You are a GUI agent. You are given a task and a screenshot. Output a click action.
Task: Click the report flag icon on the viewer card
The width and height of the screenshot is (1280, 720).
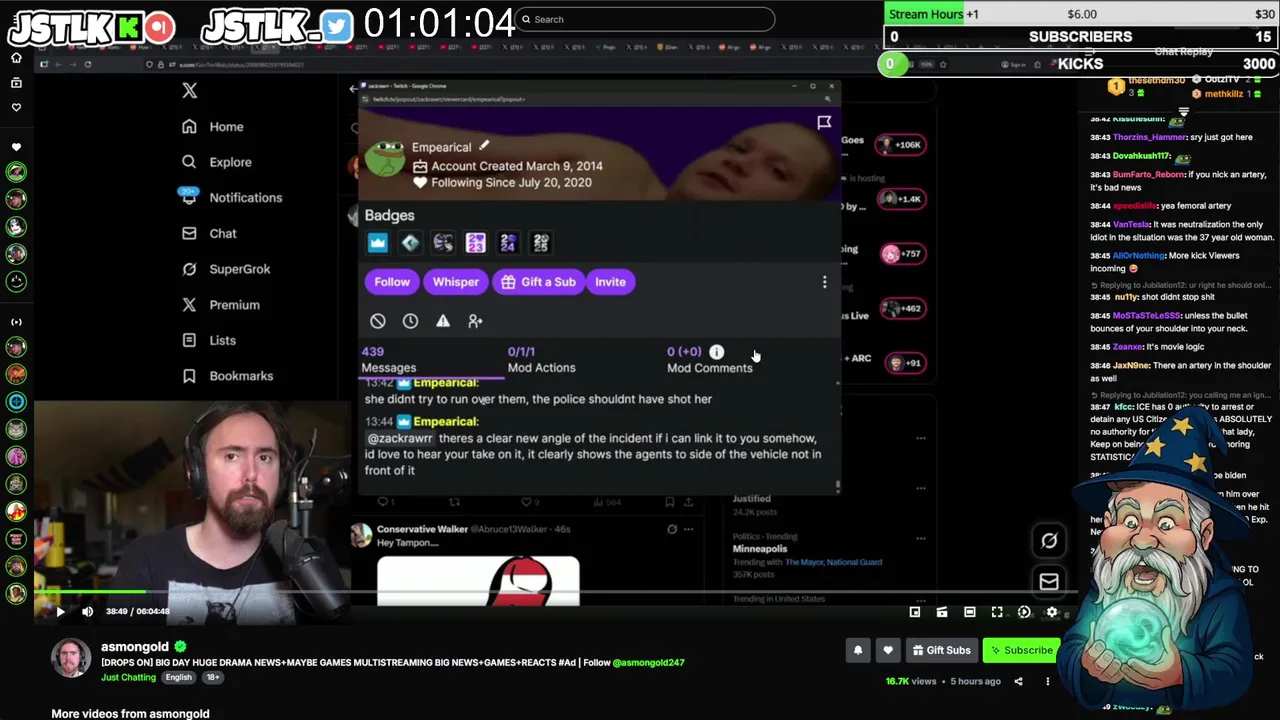point(824,122)
